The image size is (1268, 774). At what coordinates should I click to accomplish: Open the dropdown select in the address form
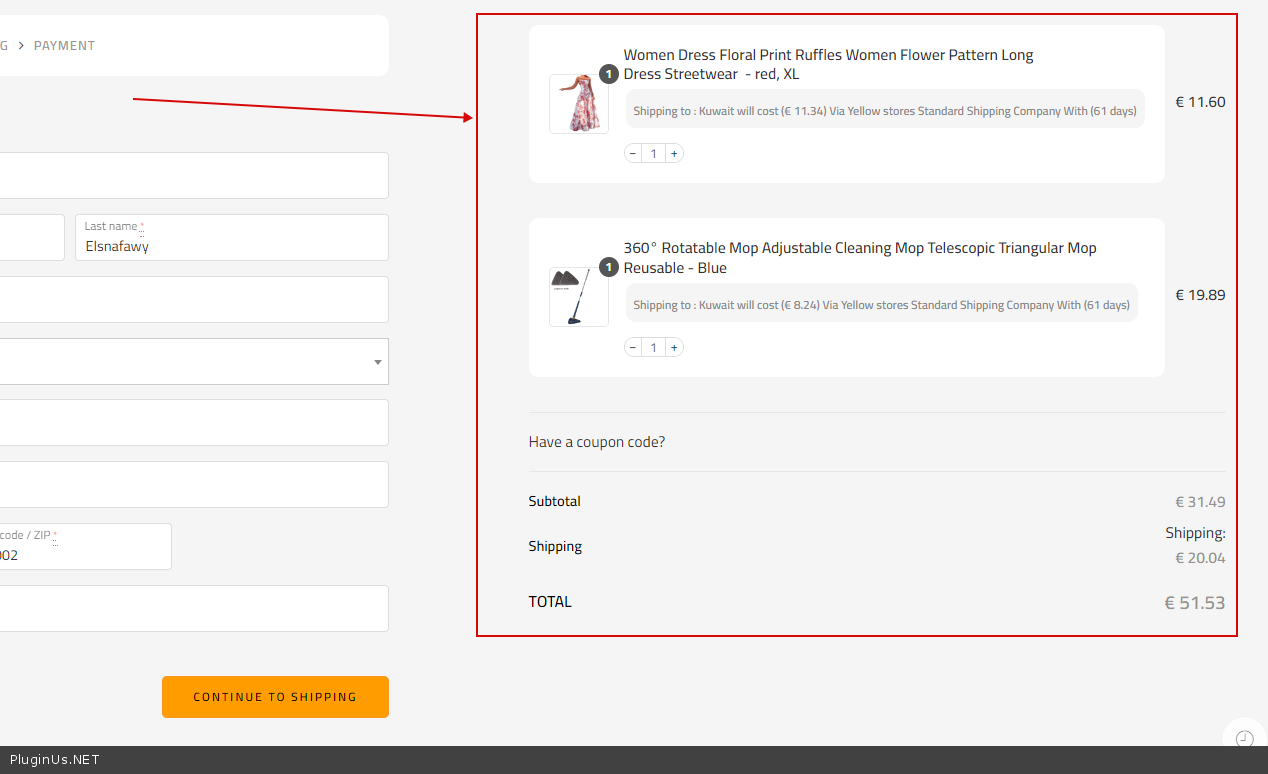190,362
